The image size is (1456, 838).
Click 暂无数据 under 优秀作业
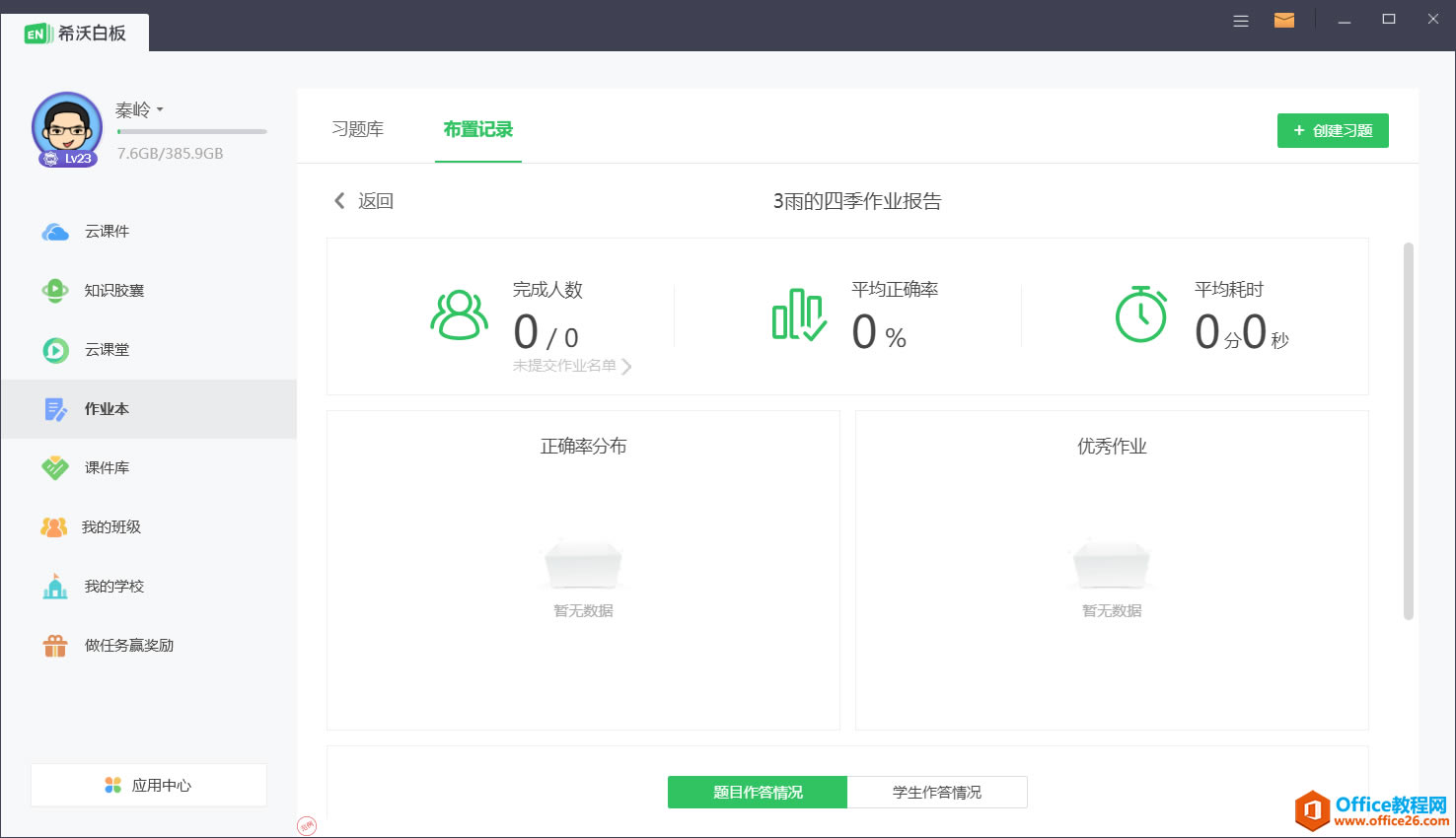pyautogui.click(x=1112, y=611)
